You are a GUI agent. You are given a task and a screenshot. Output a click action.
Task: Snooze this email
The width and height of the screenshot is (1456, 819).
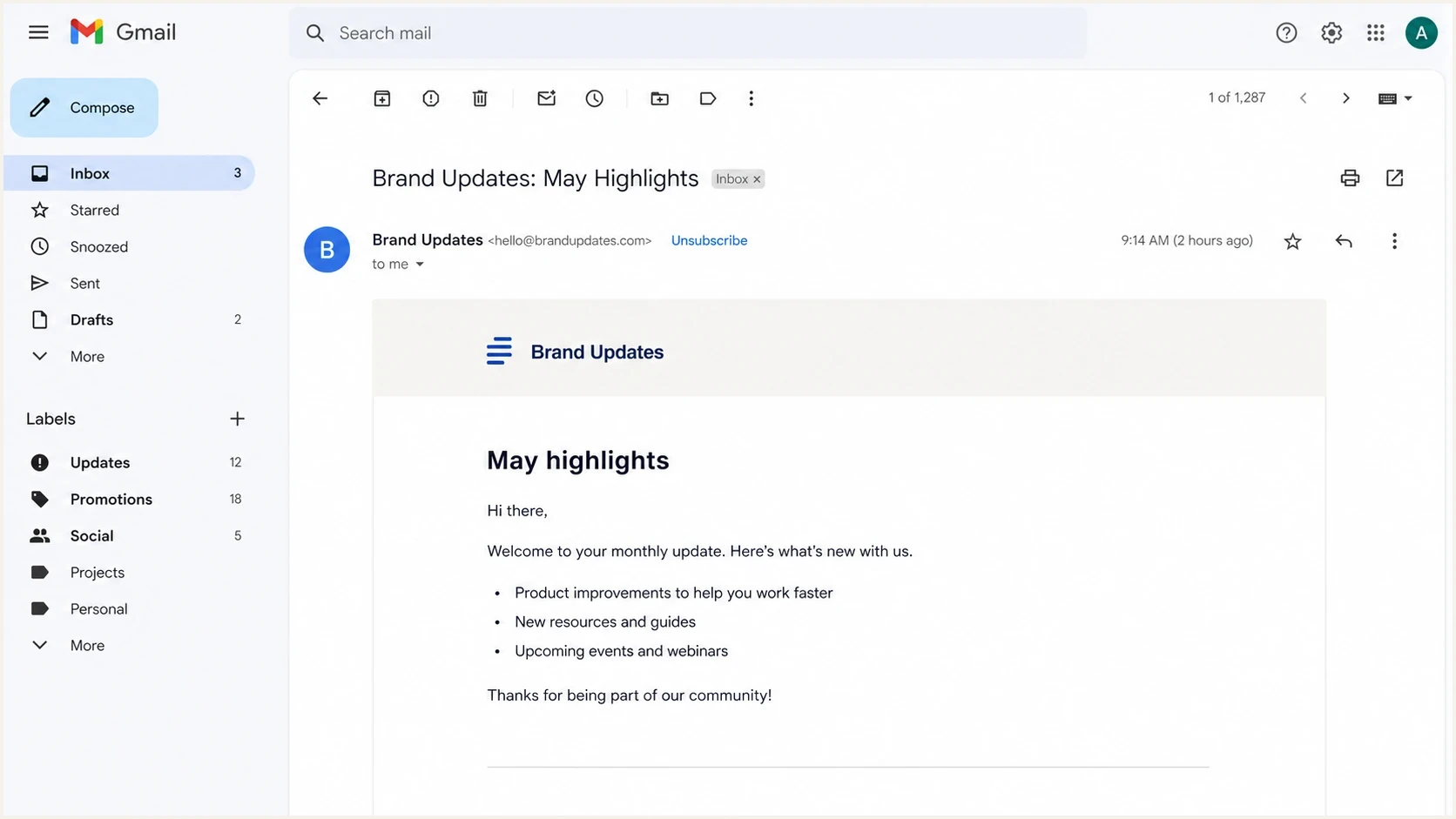click(x=595, y=98)
